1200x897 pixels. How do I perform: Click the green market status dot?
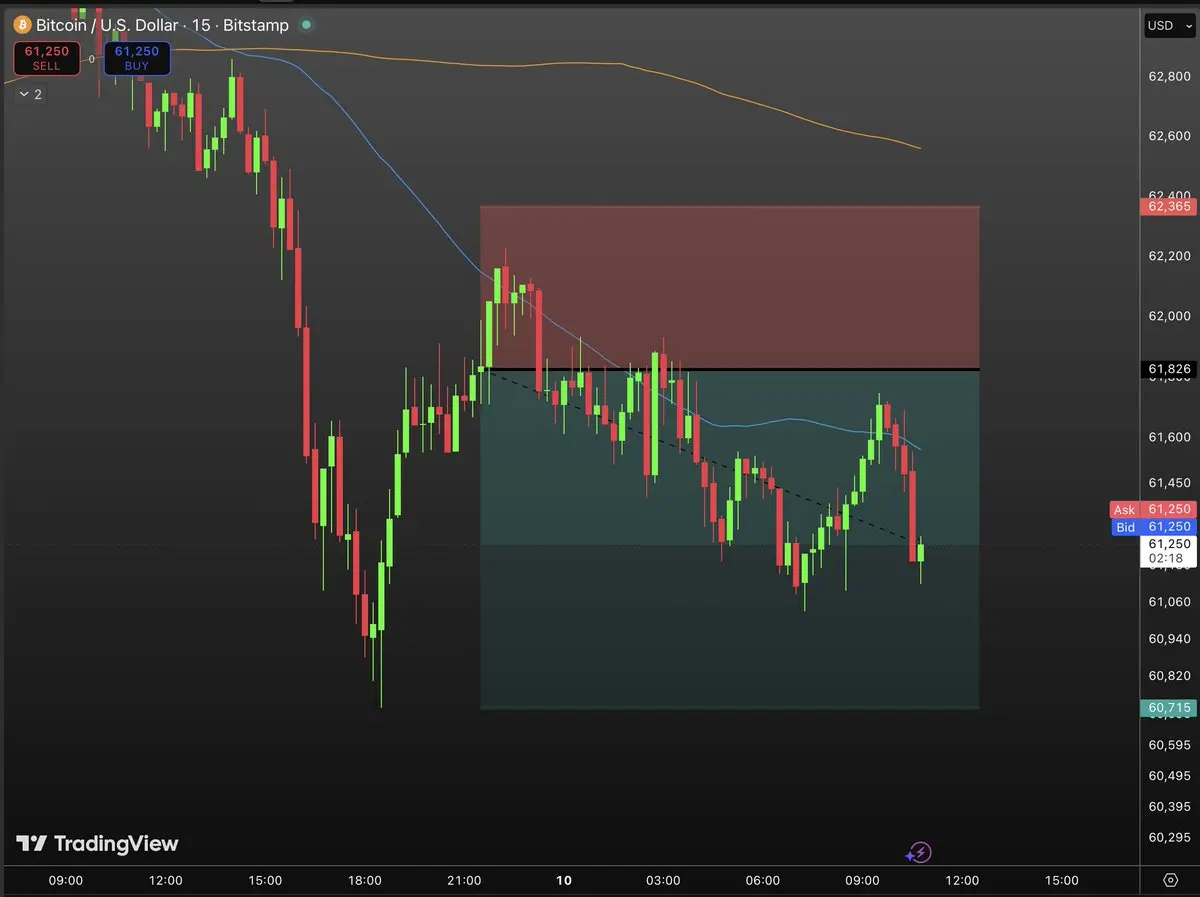pyautogui.click(x=306, y=24)
